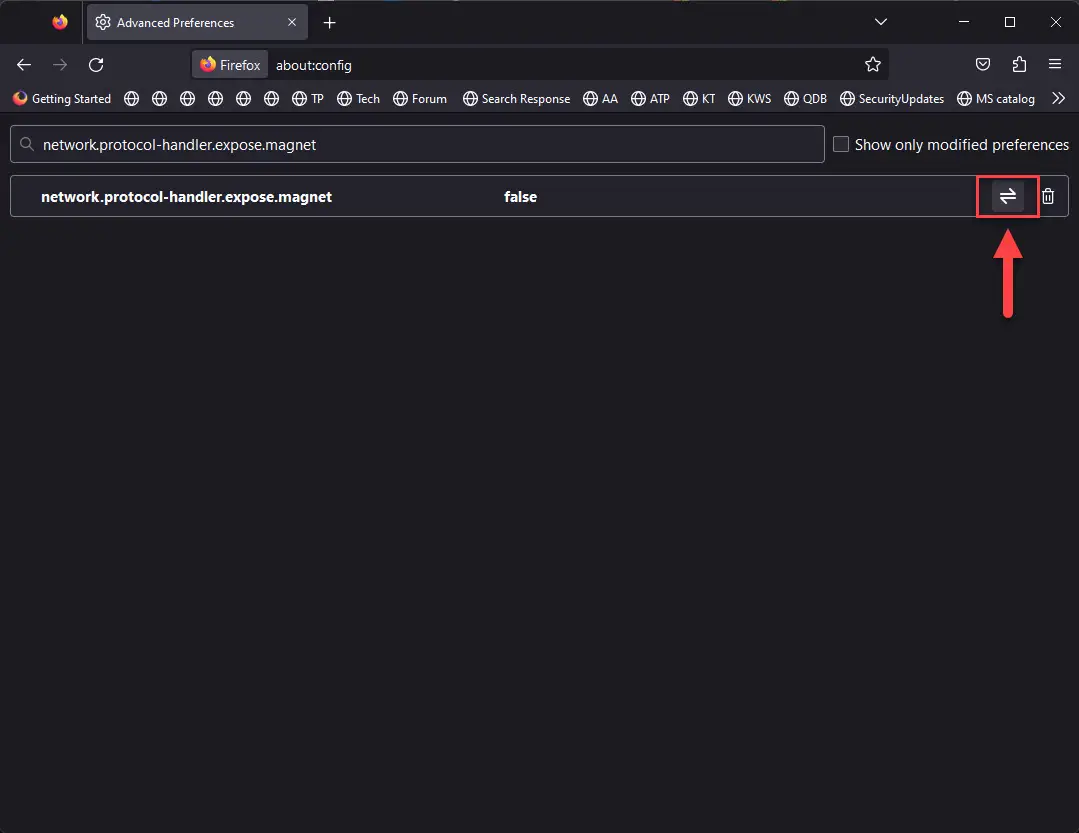
Task: Delete the network.protocol-handler.expose.magnet preference with trash icon
Action: click(x=1047, y=197)
